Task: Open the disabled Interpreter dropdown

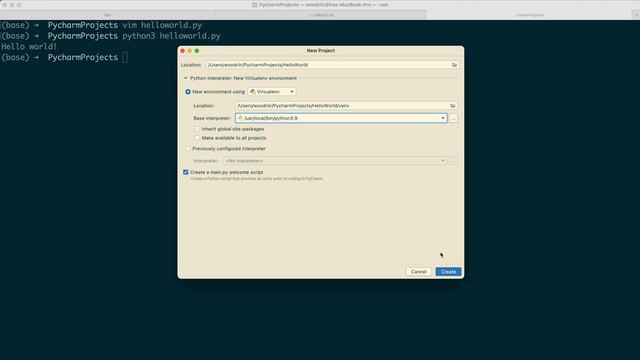Action: point(335,161)
